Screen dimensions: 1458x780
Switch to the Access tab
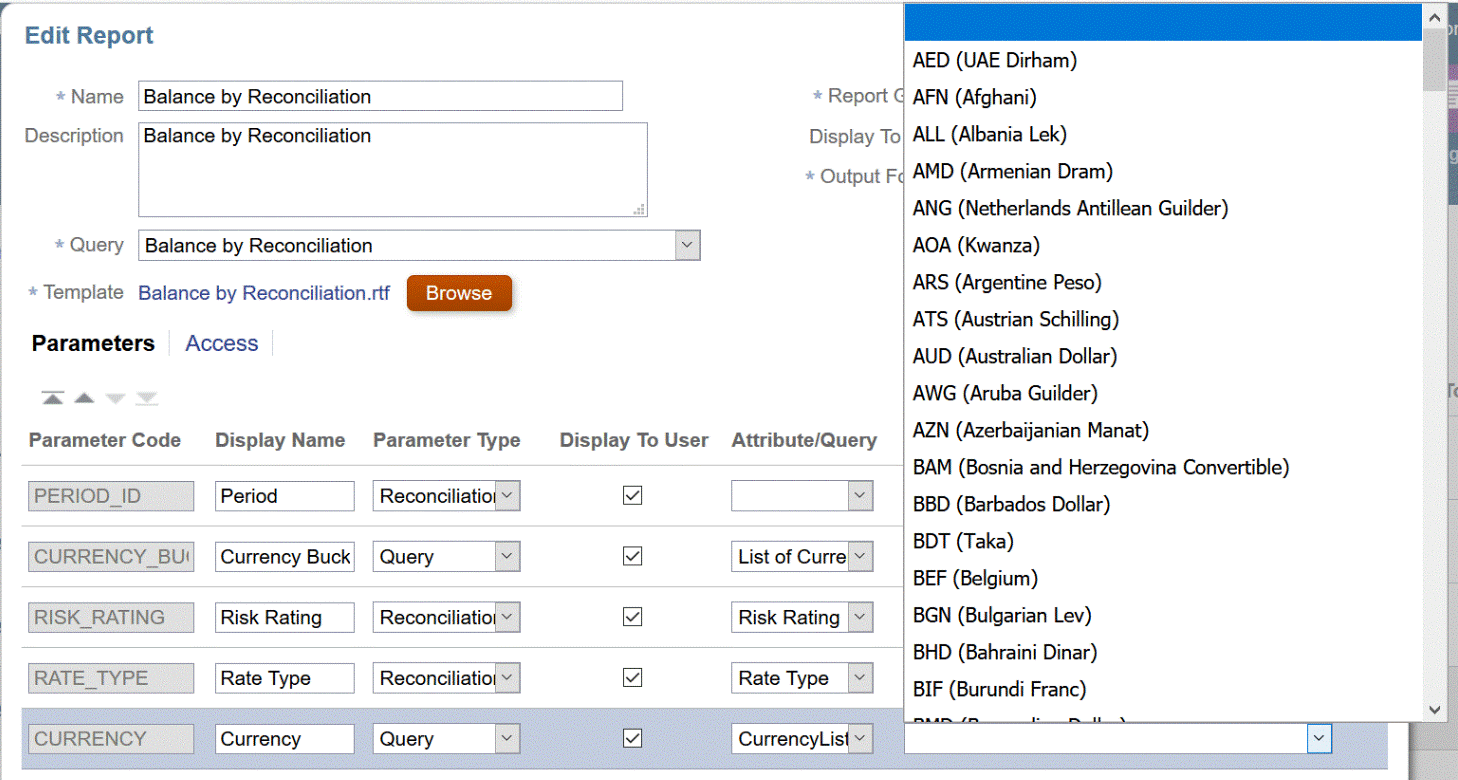point(221,343)
